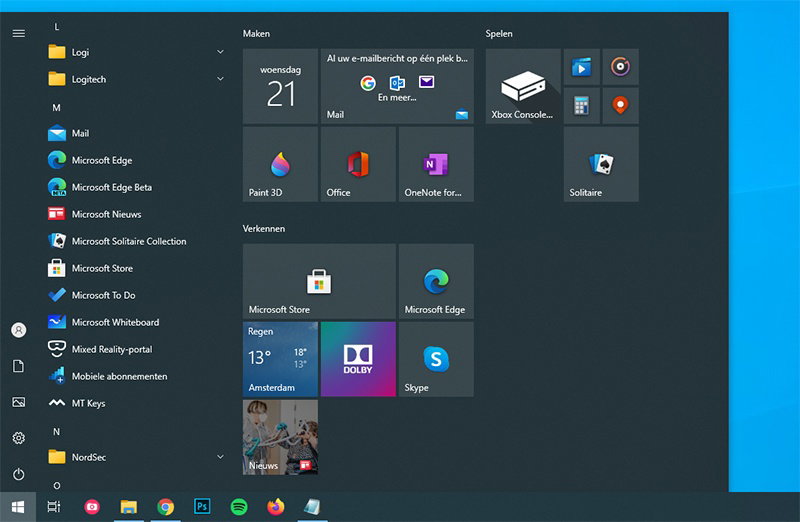This screenshot has width=800, height=522.
Task: Open the Settings gear in left rail
Action: [18, 438]
